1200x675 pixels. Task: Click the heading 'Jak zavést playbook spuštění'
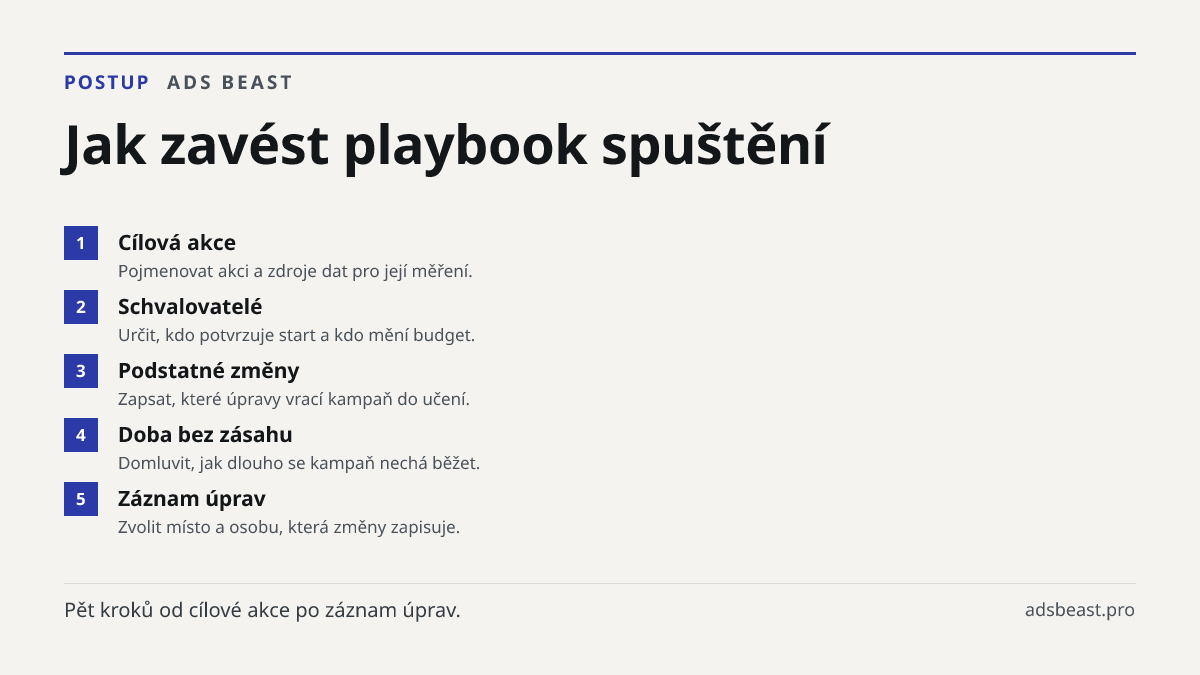coord(446,146)
